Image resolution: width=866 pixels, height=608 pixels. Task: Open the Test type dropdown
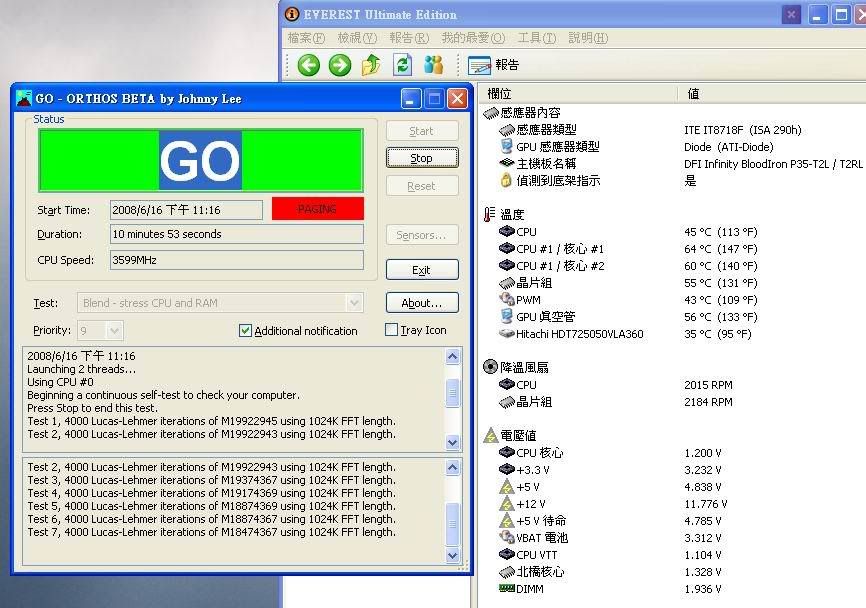[x=354, y=303]
